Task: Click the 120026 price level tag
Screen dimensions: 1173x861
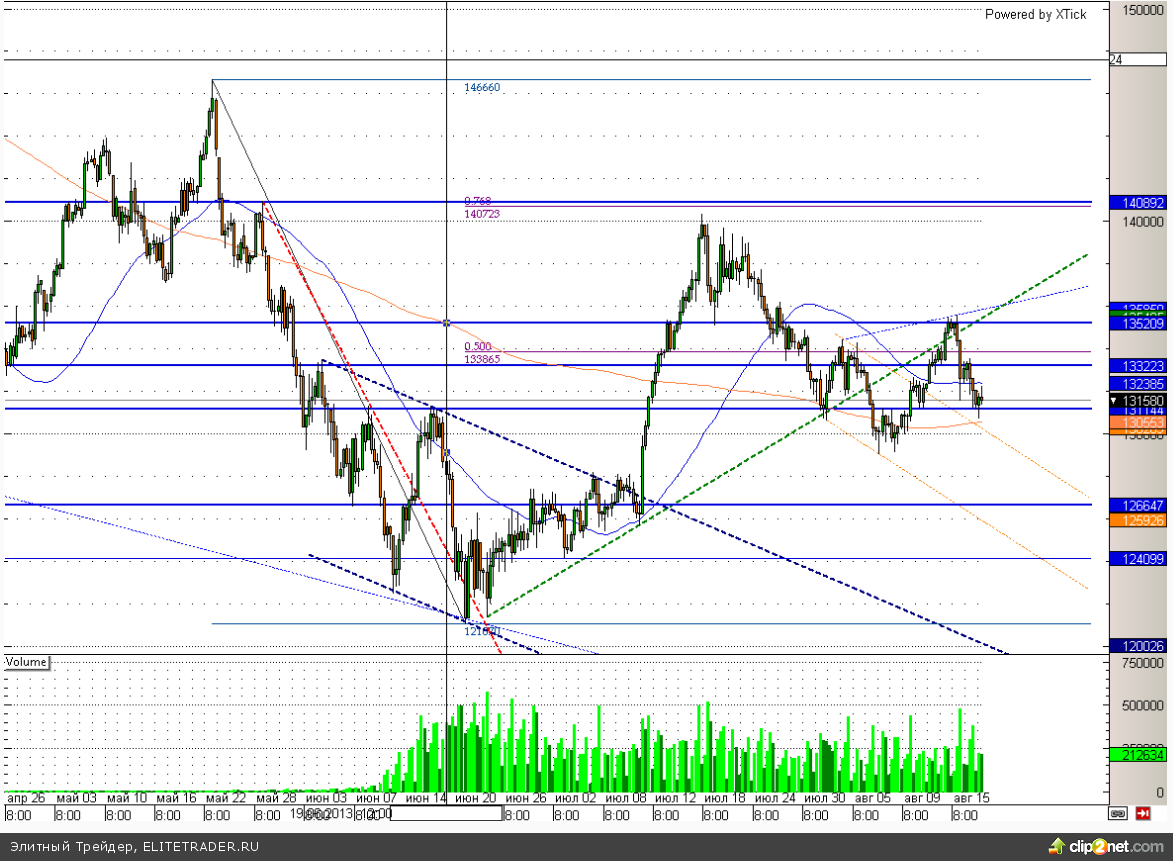Action: 1139,647
